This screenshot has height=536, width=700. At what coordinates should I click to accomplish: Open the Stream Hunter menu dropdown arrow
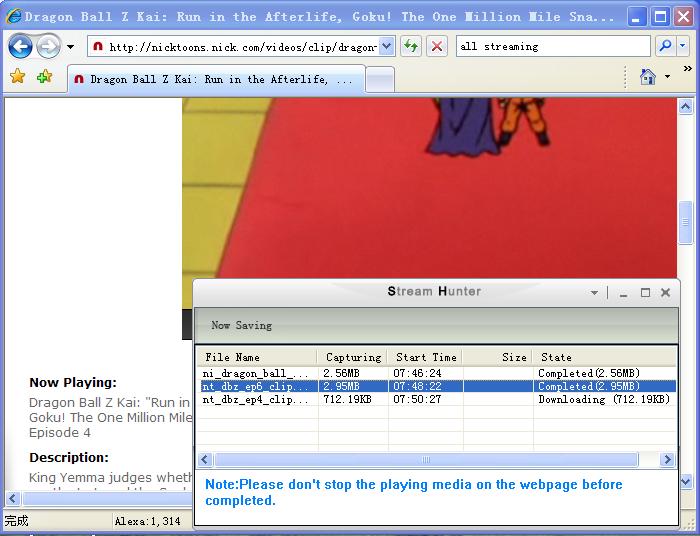coord(594,293)
